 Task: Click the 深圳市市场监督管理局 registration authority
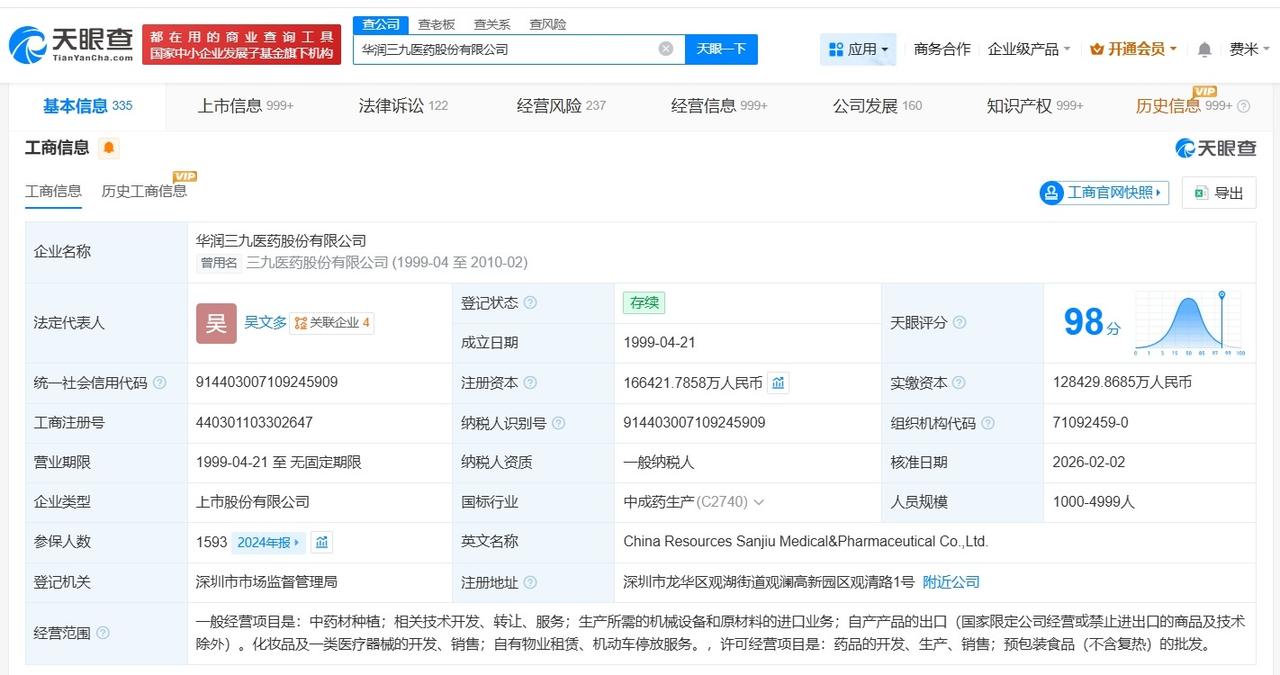pyautogui.click(x=267, y=581)
